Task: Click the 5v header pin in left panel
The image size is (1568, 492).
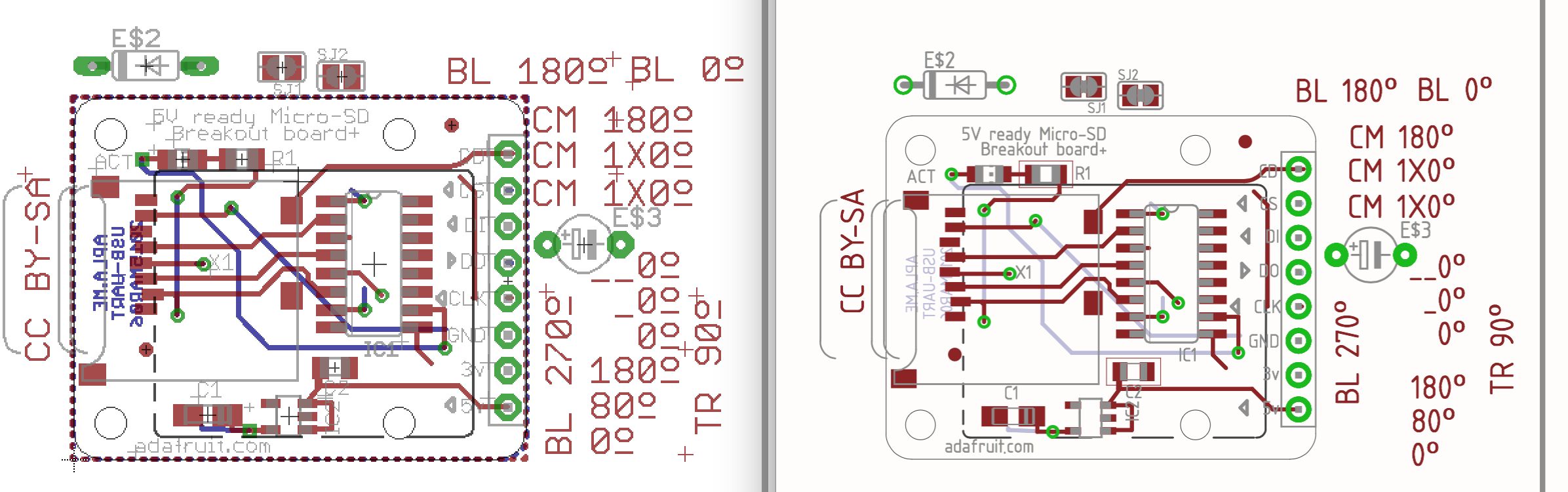Action: pos(507,407)
